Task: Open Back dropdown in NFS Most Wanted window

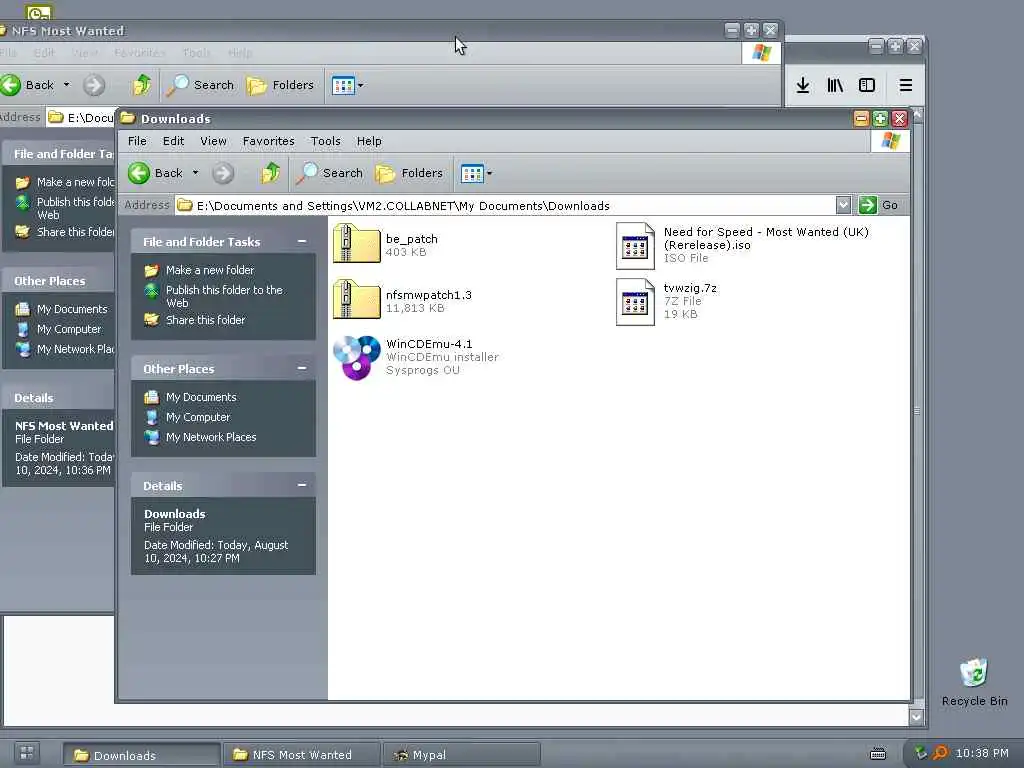Action: 66,85
